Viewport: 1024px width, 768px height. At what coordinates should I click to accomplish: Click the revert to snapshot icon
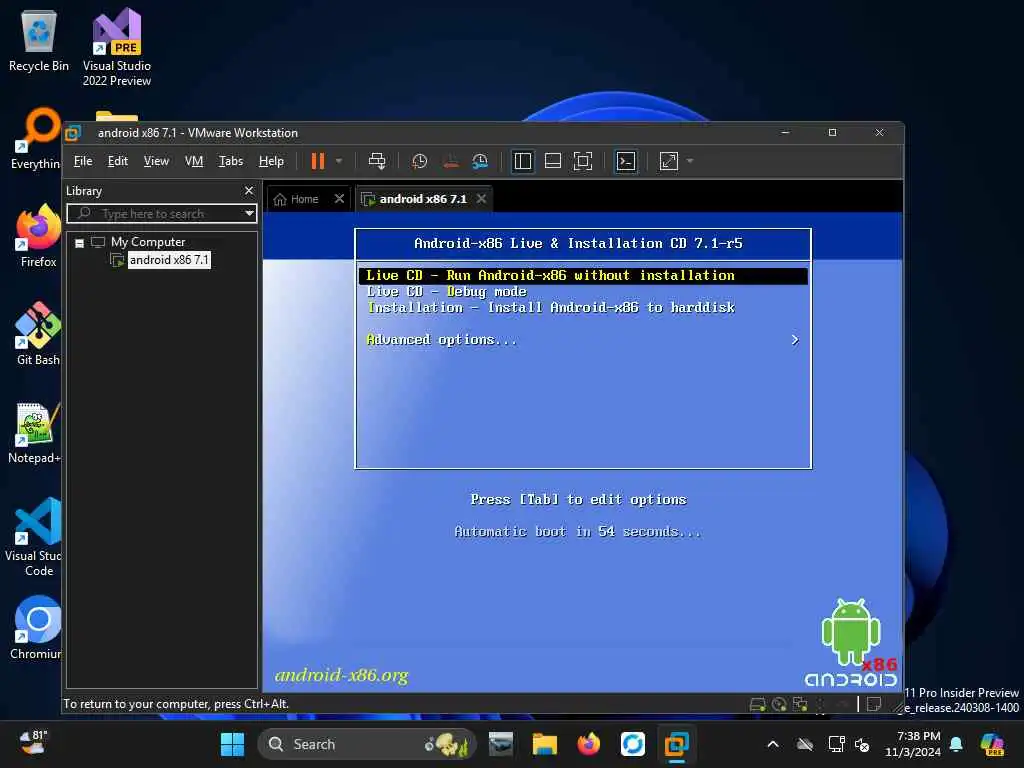451,161
